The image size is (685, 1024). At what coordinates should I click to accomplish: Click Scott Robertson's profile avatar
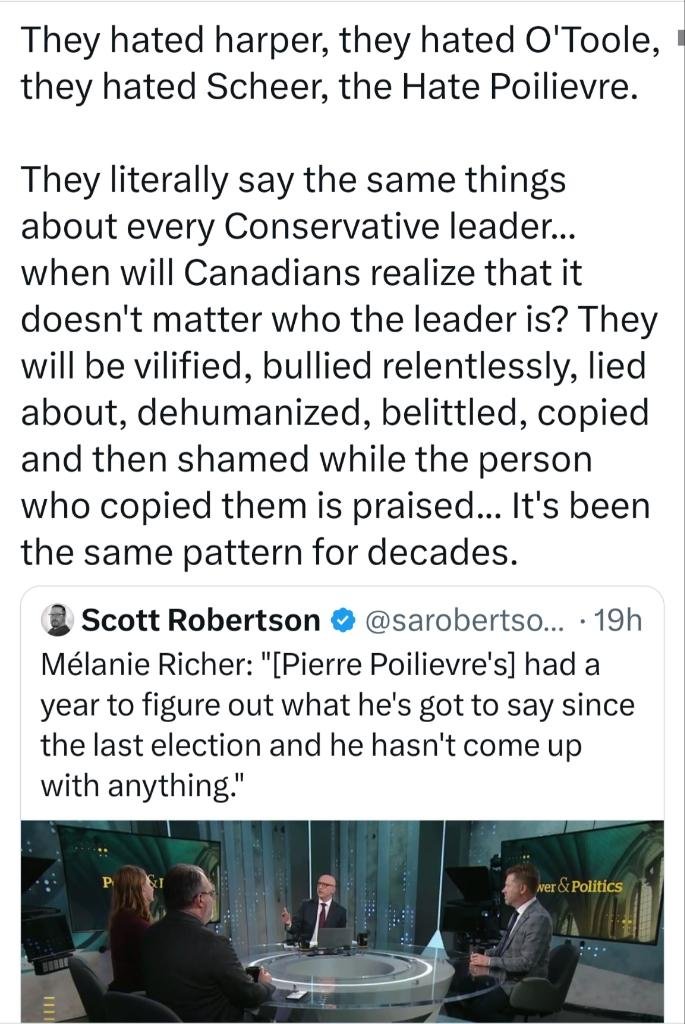pyautogui.click(x=57, y=620)
